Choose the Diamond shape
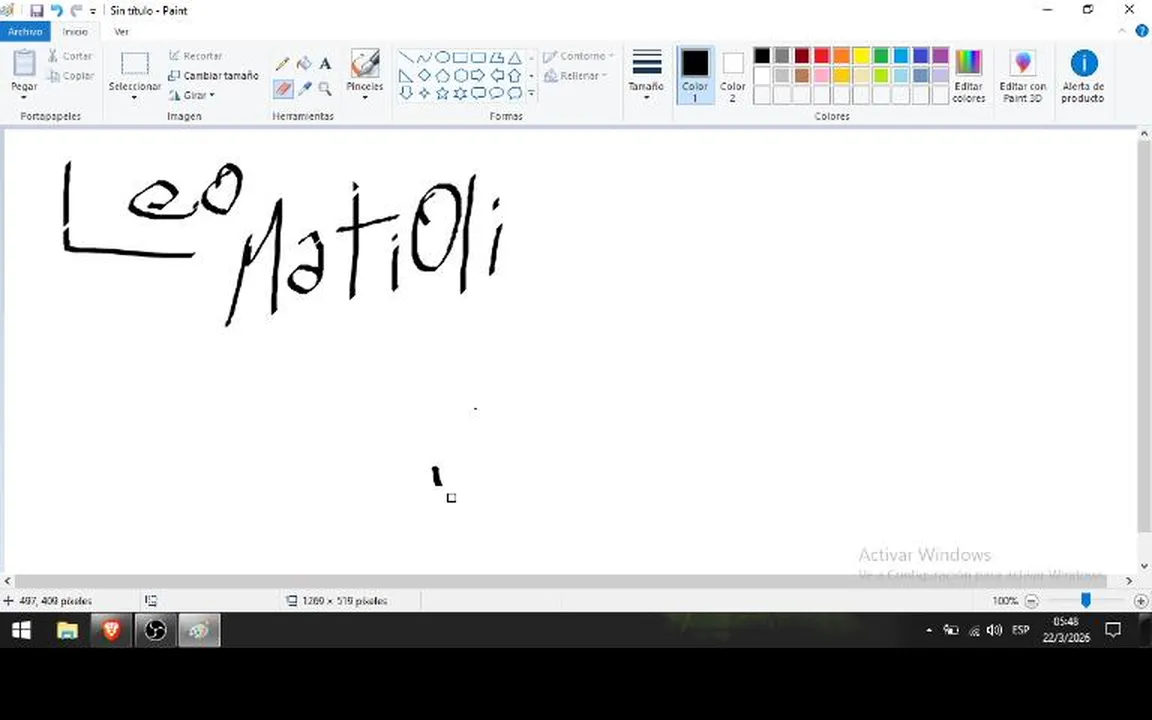Screen dimensions: 1152x720 coord(424,75)
